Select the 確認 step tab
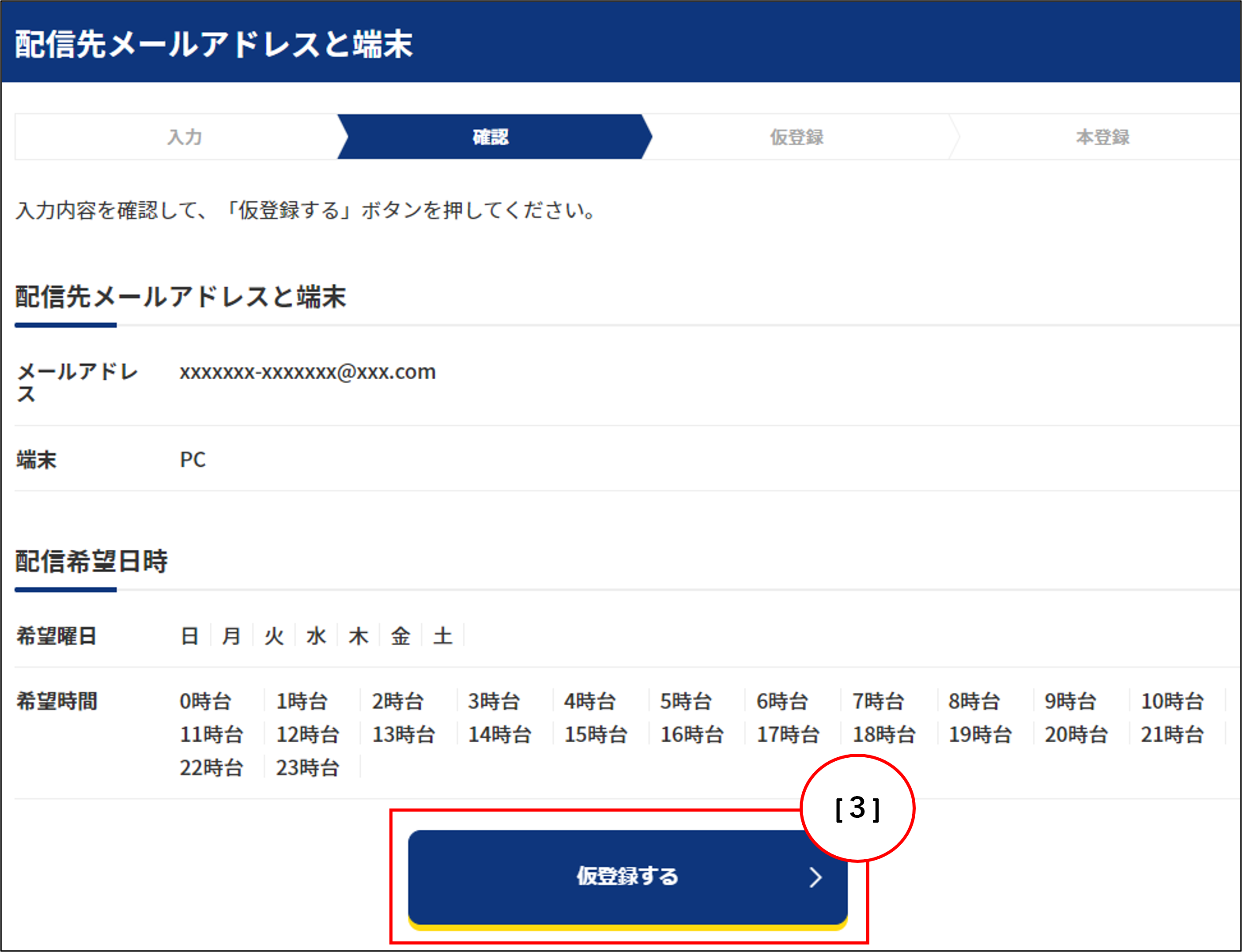Viewport: 1242px width, 952px height. coord(491,137)
